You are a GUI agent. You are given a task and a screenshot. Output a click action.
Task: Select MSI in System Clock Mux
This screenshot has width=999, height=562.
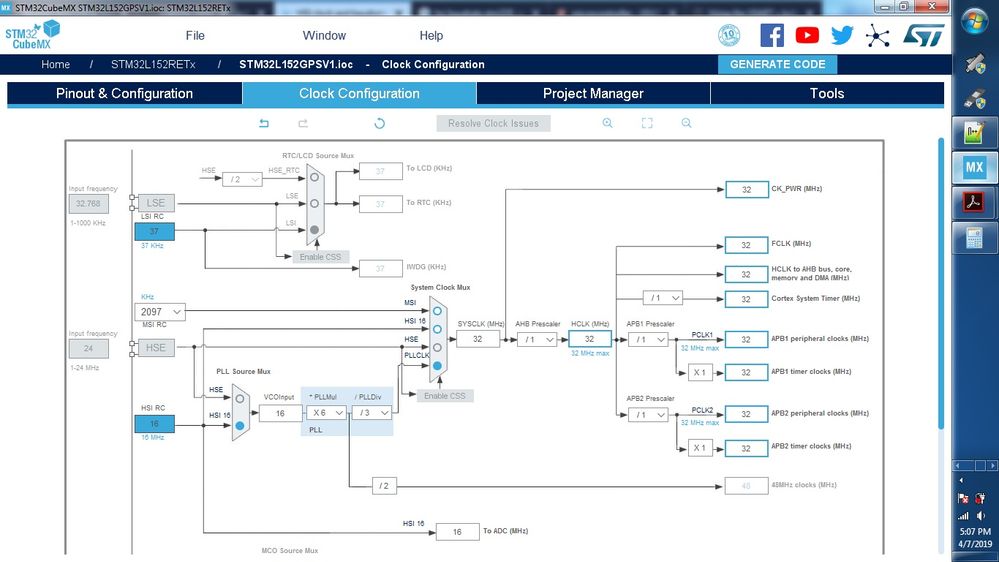click(x=437, y=311)
